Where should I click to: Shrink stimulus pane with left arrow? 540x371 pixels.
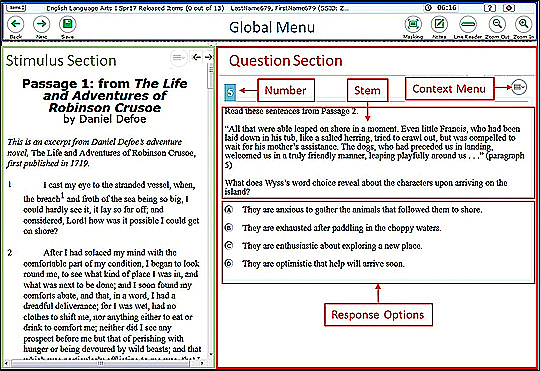click(x=197, y=57)
